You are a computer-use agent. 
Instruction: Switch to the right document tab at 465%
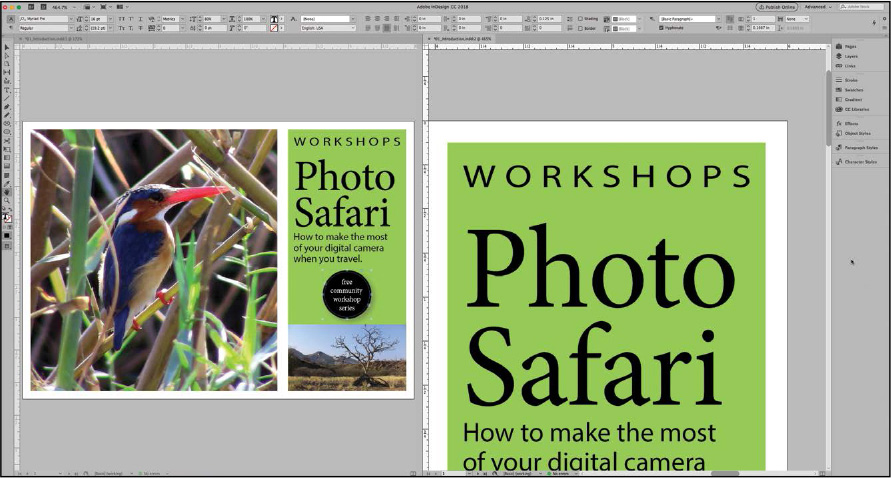point(463,39)
